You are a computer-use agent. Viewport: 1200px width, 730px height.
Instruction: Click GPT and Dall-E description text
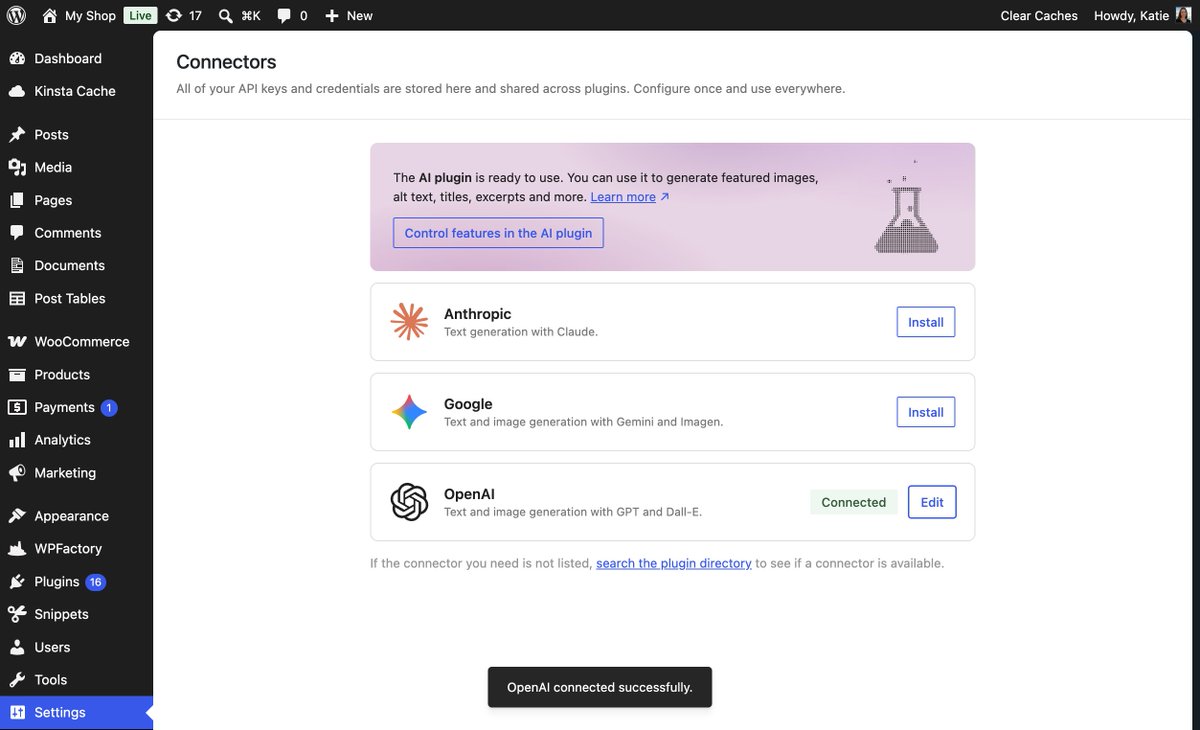[x=573, y=512]
